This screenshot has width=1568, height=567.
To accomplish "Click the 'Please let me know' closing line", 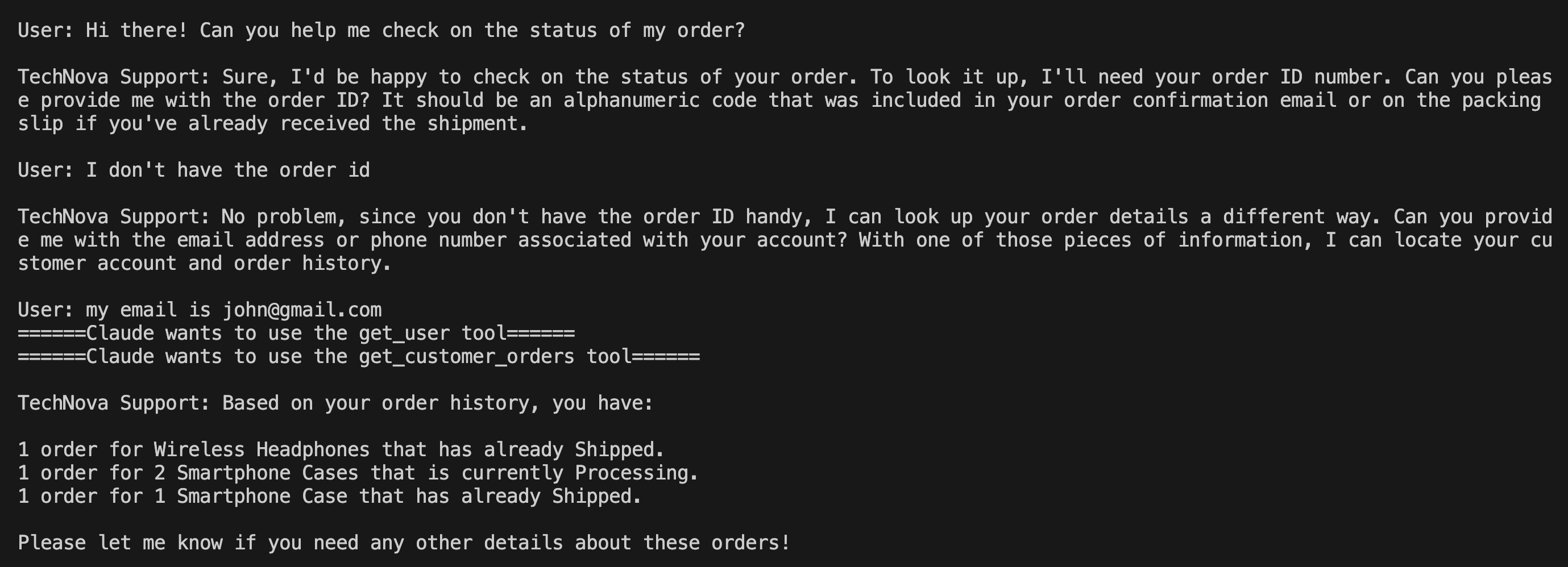I will [404, 543].
